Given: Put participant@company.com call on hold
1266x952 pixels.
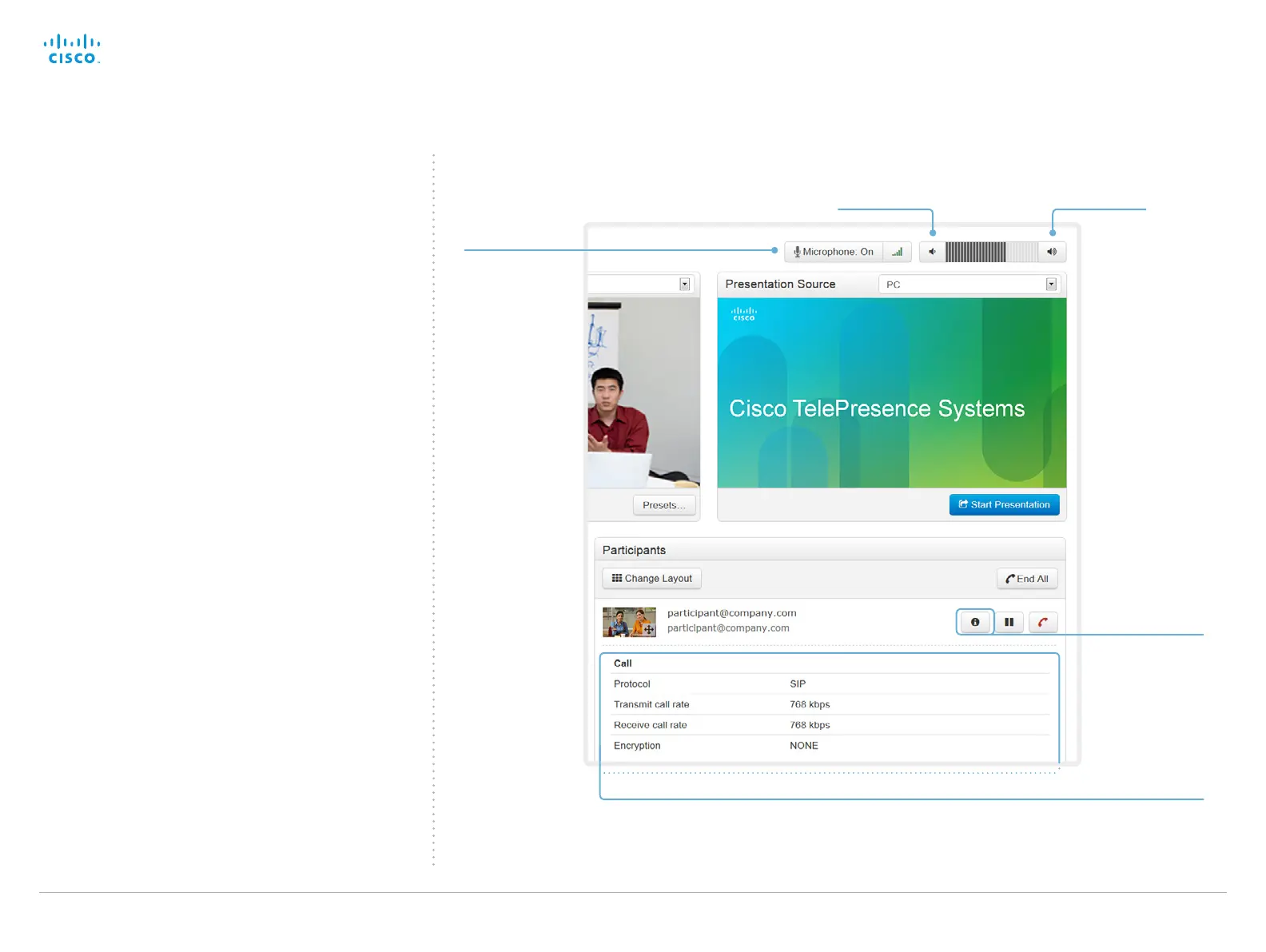Looking at the screenshot, I should (1009, 622).
